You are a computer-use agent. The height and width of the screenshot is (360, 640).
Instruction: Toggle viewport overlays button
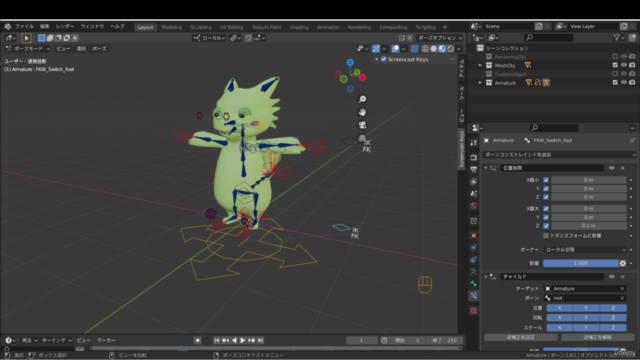(395, 49)
